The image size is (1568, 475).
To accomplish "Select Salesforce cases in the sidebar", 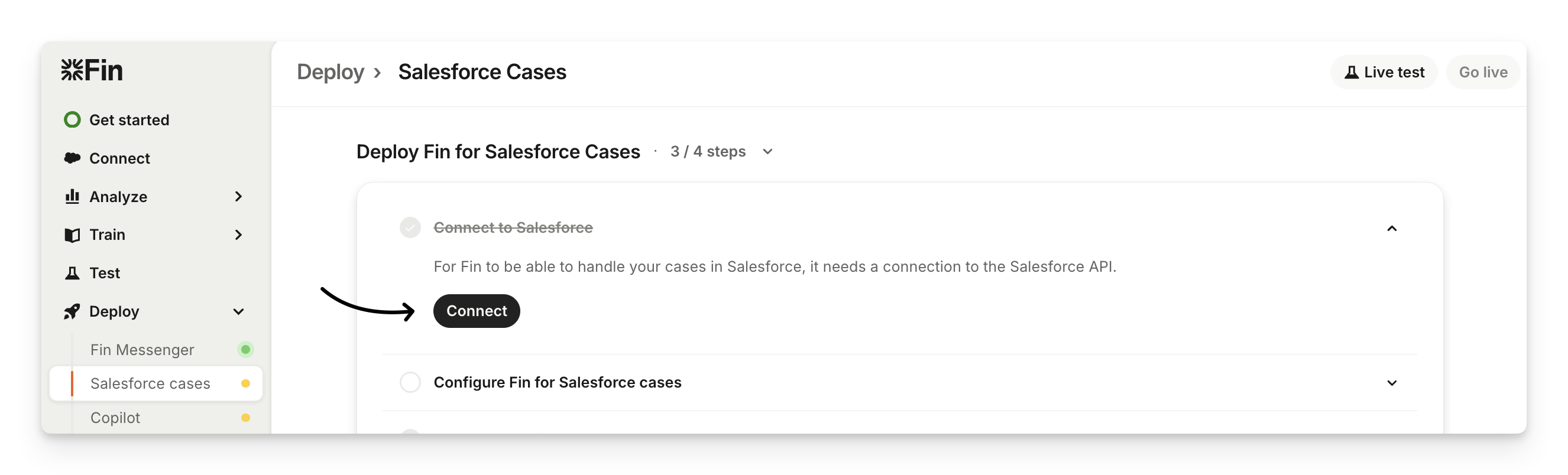I will pos(150,384).
